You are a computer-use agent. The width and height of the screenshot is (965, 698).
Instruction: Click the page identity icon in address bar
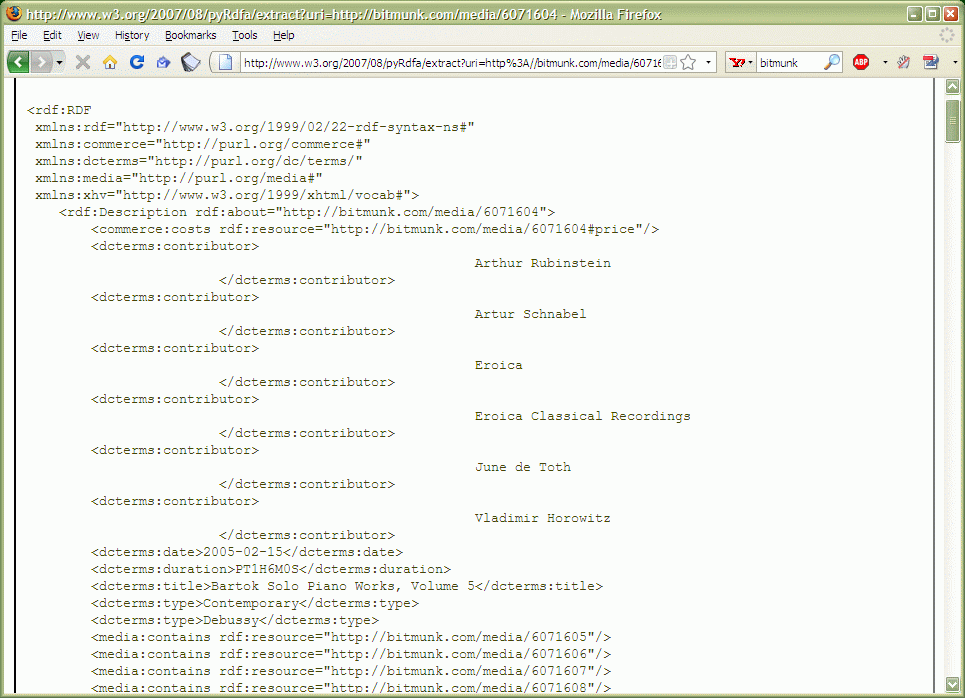pyautogui.click(x=226, y=62)
